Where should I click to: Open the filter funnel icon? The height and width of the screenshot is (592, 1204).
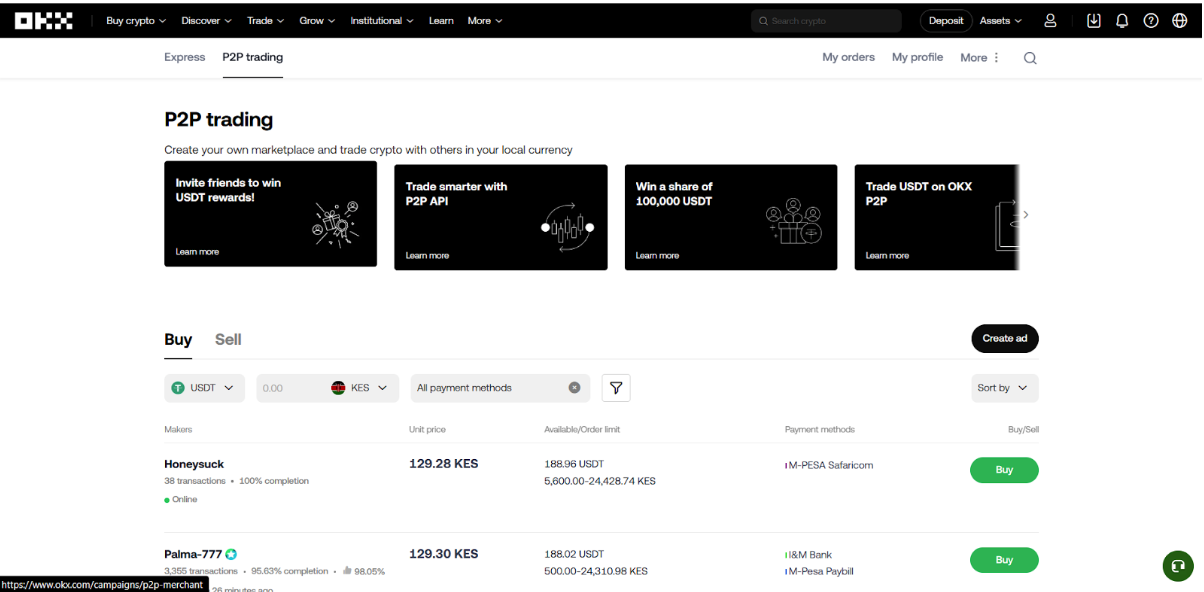616,388
